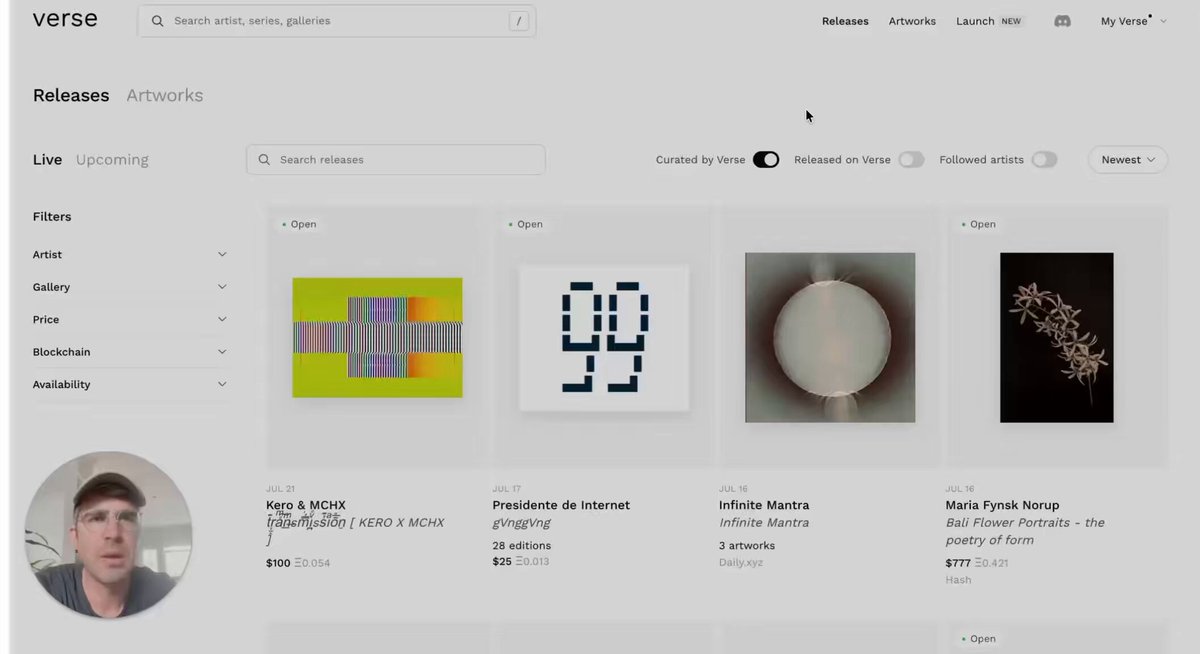Click the Hash gallery label
The image size is (1200, 654).
[x=958, y=580]
